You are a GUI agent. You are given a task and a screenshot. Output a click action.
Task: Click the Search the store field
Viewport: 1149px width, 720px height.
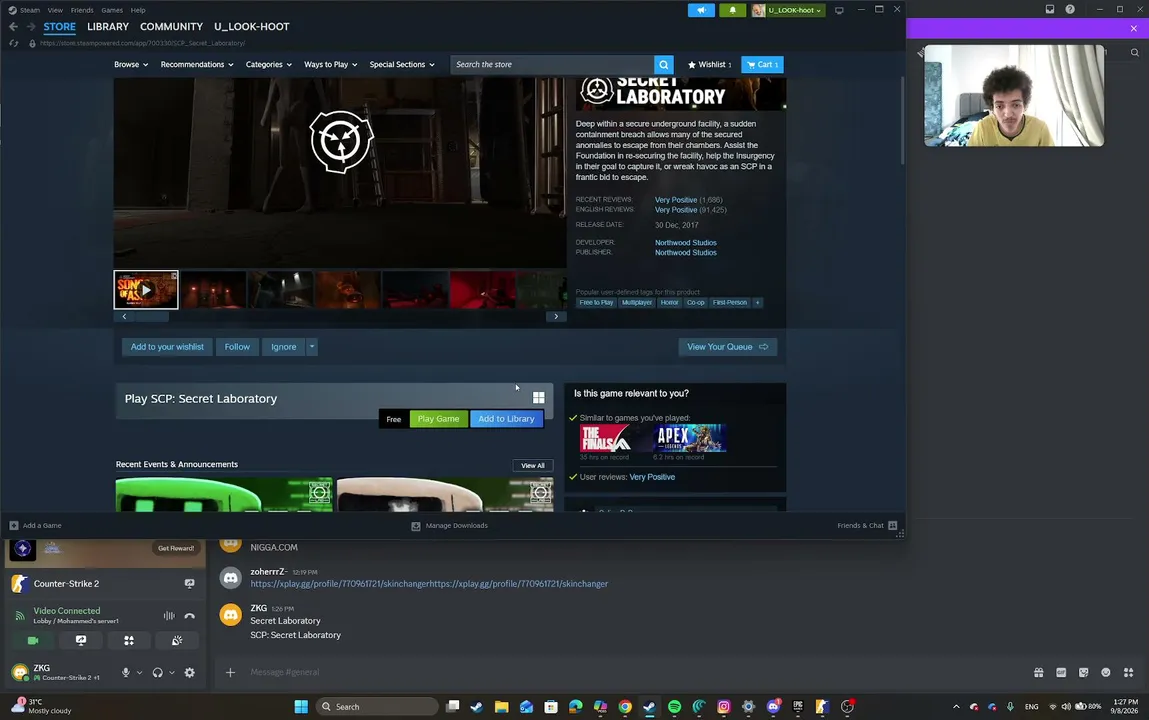tap(553, 64)
